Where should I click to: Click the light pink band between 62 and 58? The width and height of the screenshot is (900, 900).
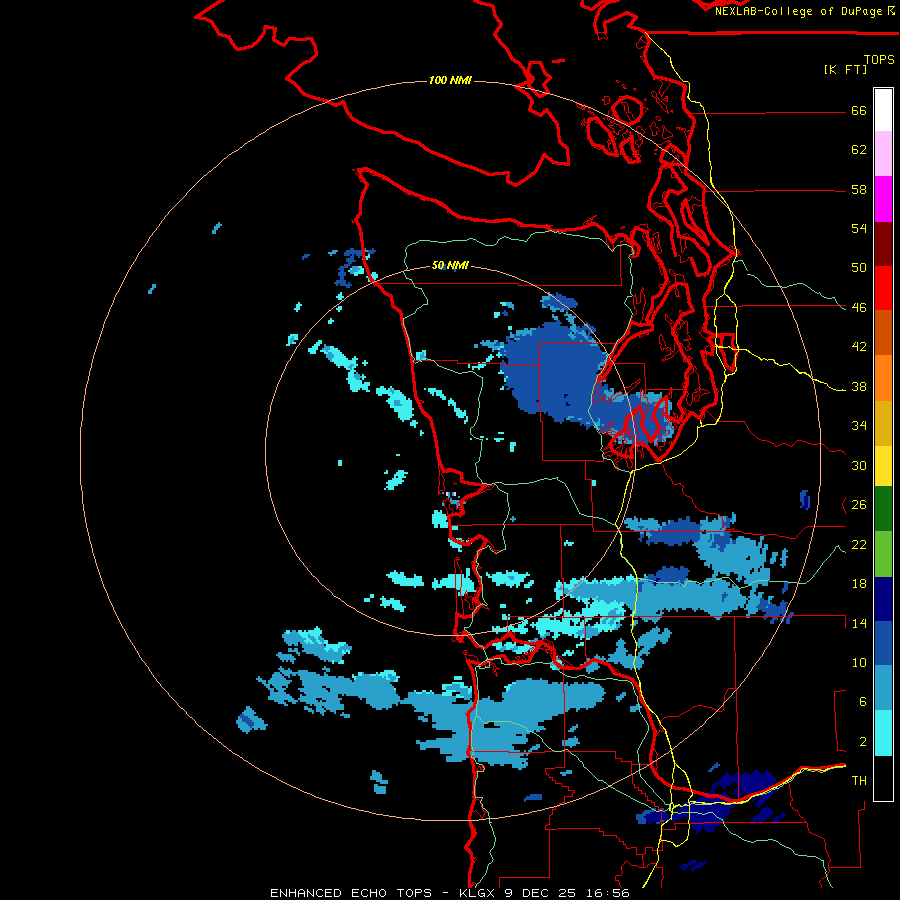[x=883, y=153]
